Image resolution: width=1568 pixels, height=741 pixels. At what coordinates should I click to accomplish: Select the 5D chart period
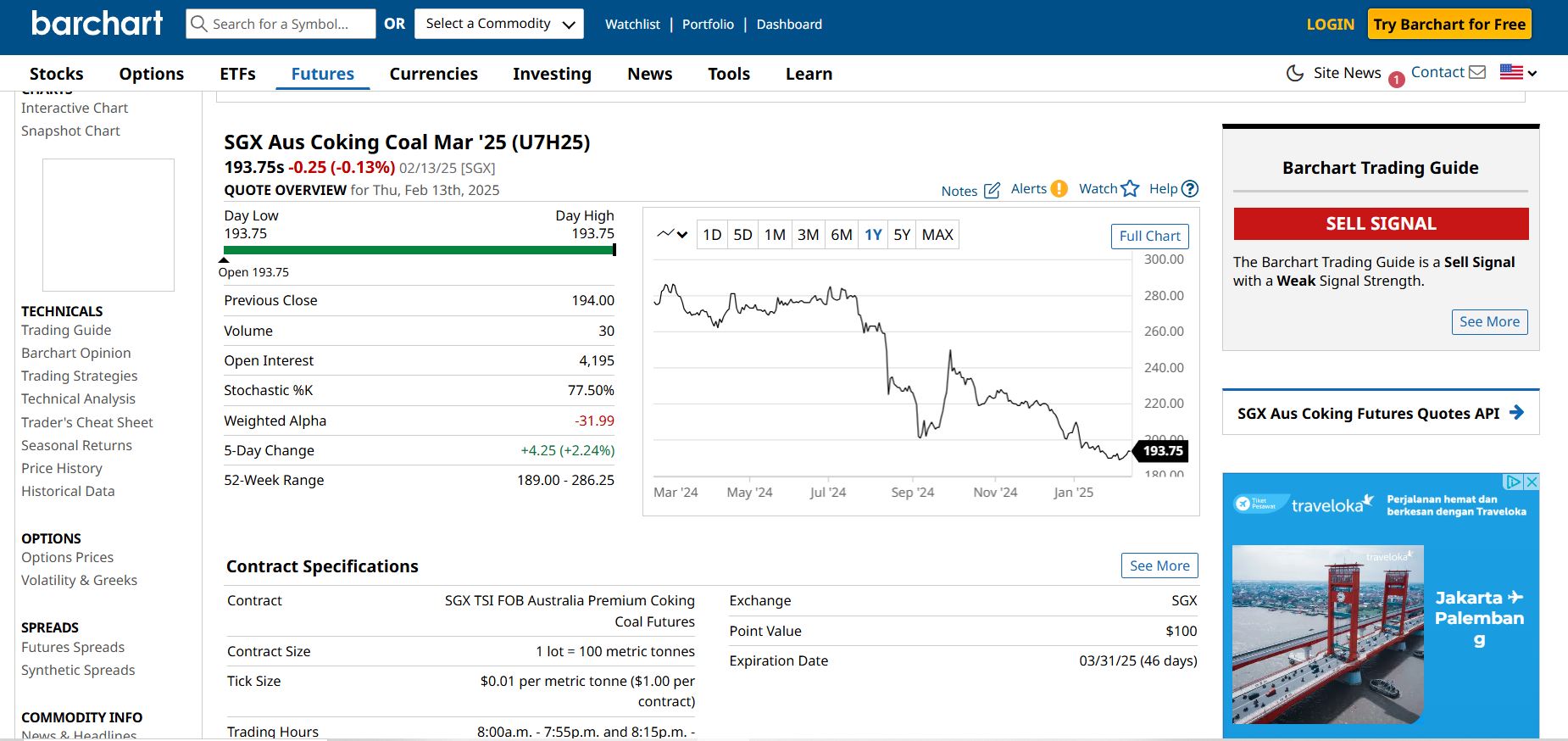pyautogui.click(x=742, y=235)
